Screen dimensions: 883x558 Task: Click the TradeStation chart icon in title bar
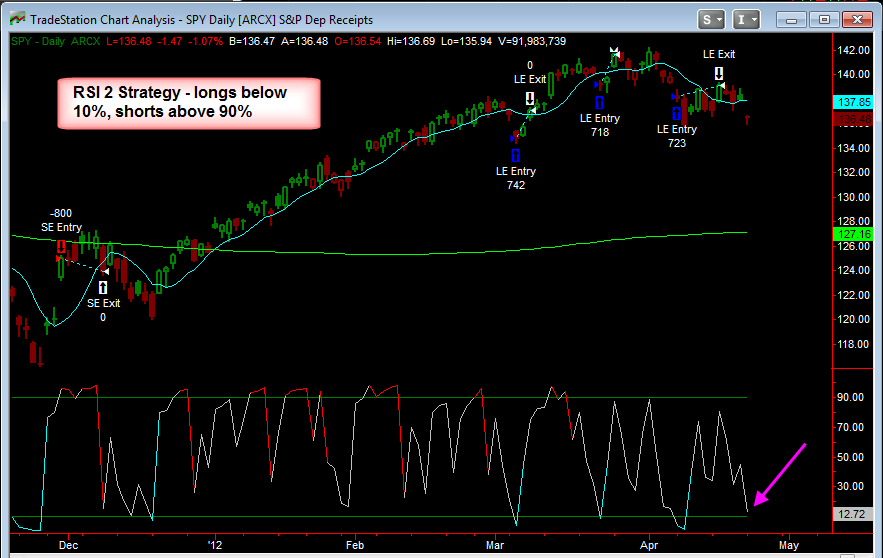tap(17, 19)
